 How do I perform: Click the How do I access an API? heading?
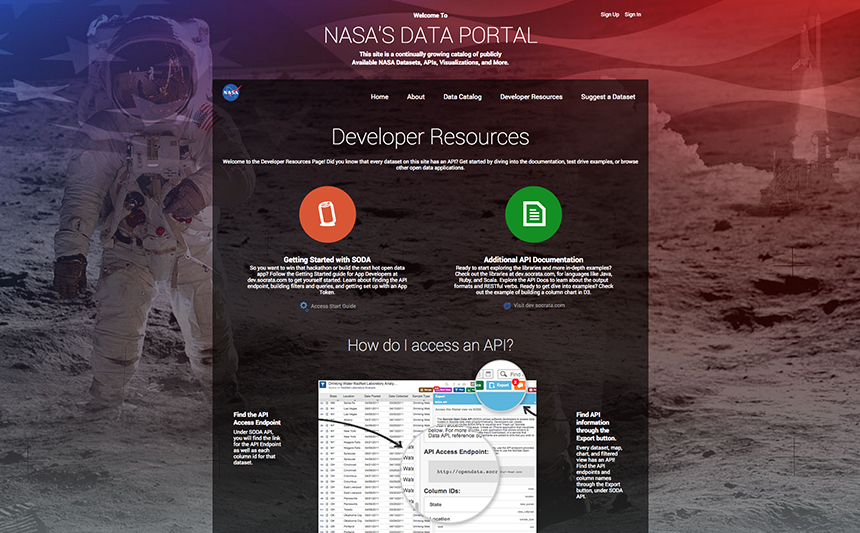(x=431, y=345)
